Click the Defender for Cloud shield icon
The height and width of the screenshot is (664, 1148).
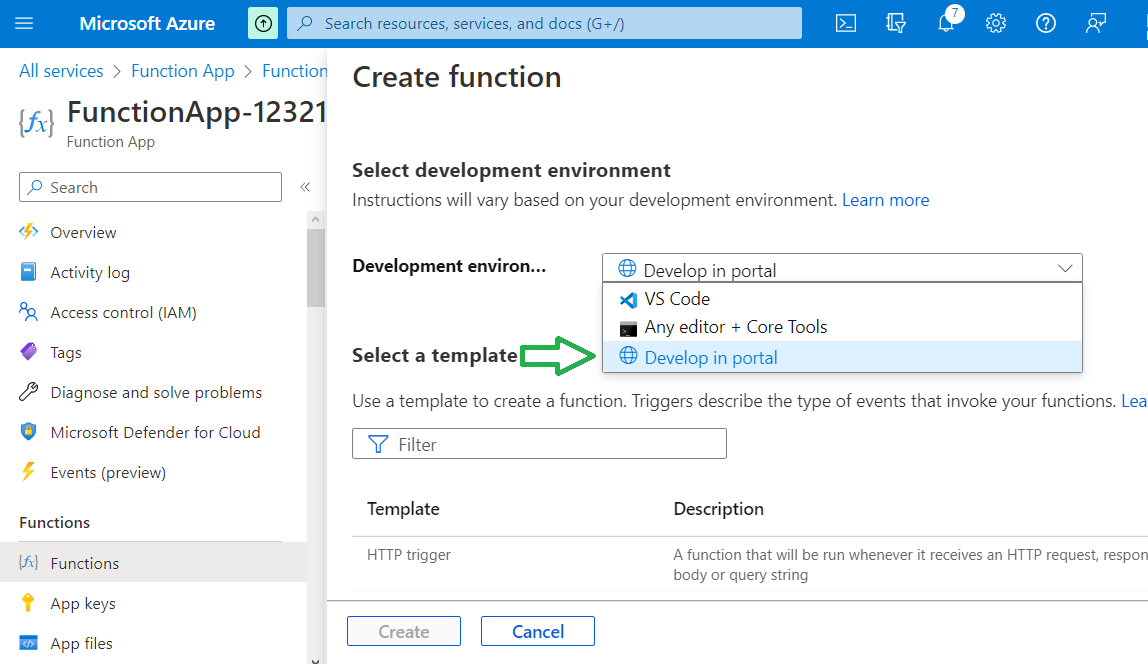29,432
